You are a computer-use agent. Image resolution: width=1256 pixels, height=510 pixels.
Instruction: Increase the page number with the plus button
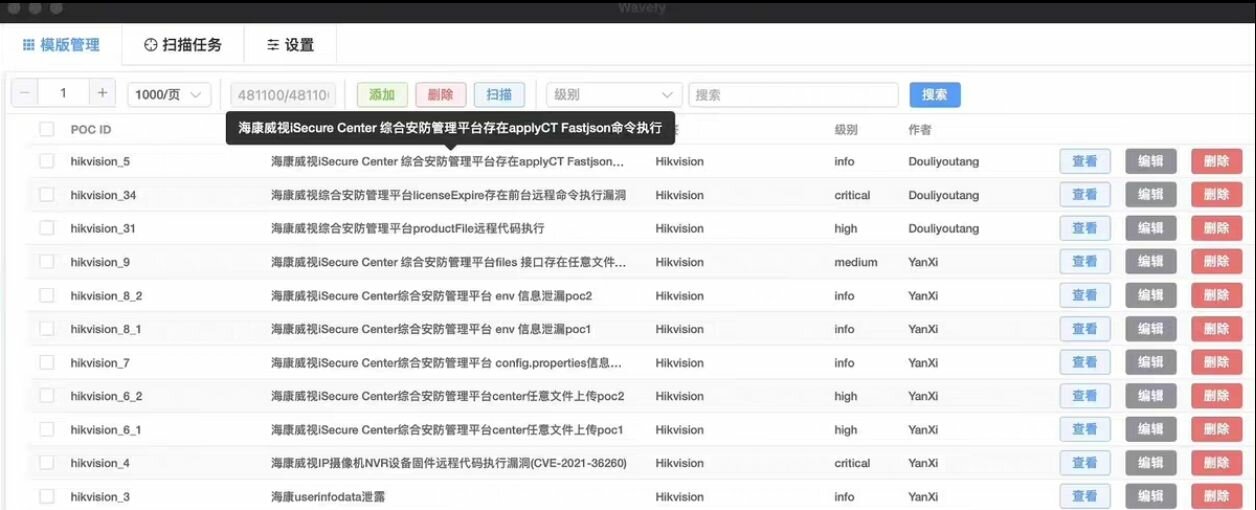[x=101, y=94]
